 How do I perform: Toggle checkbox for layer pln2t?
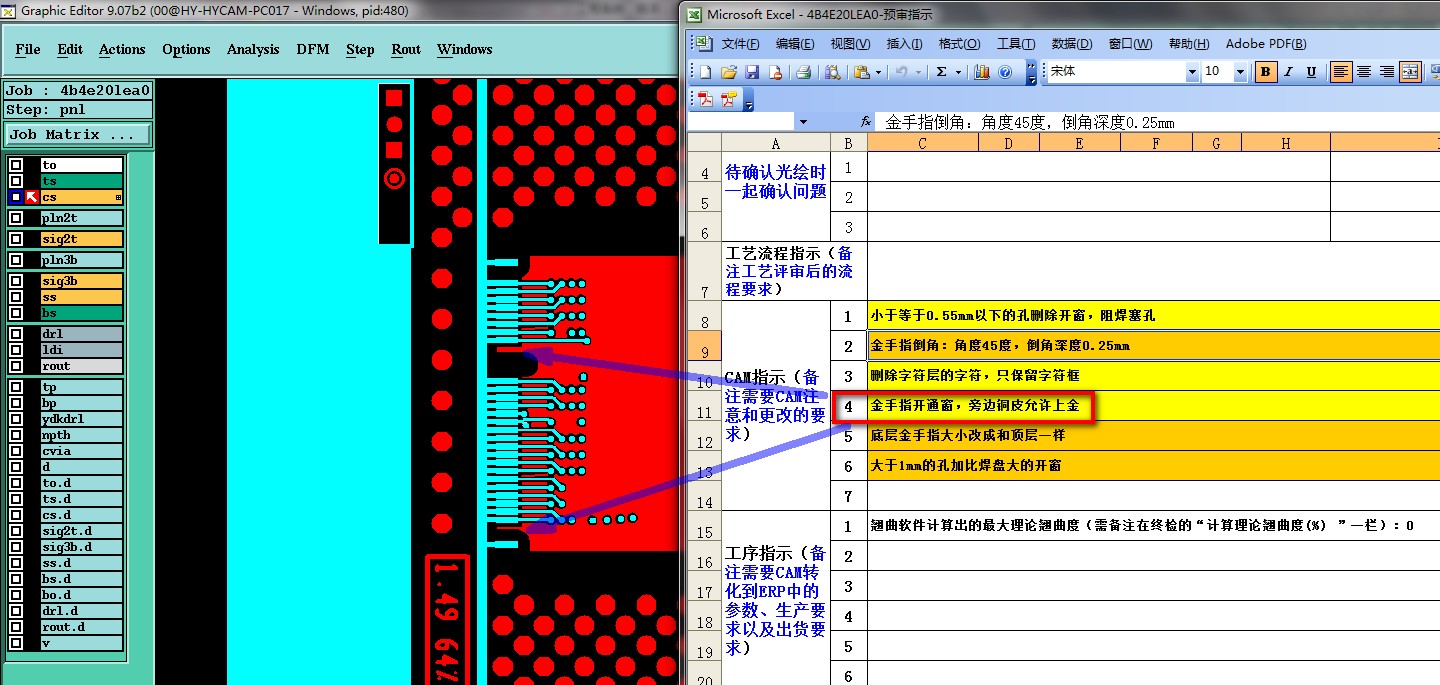[x=16, y=218]
